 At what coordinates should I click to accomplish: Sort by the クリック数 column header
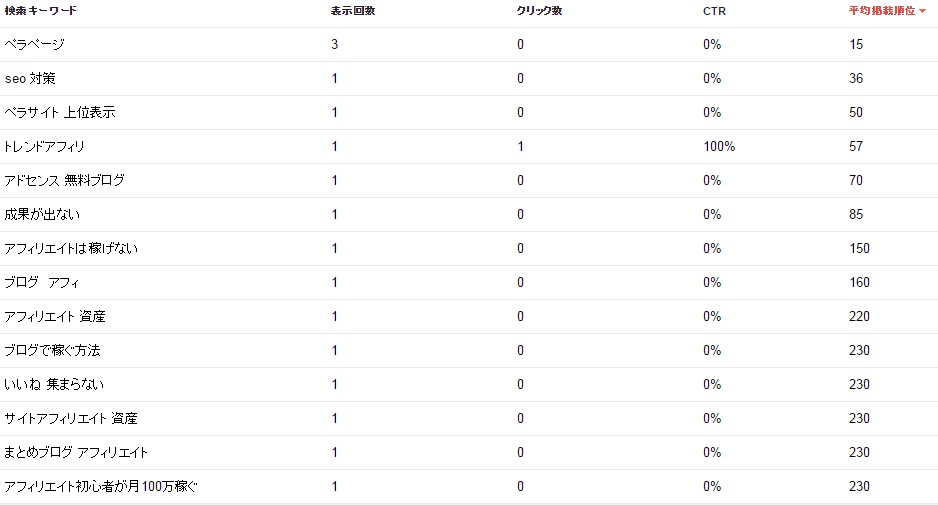tap(541, 10)
